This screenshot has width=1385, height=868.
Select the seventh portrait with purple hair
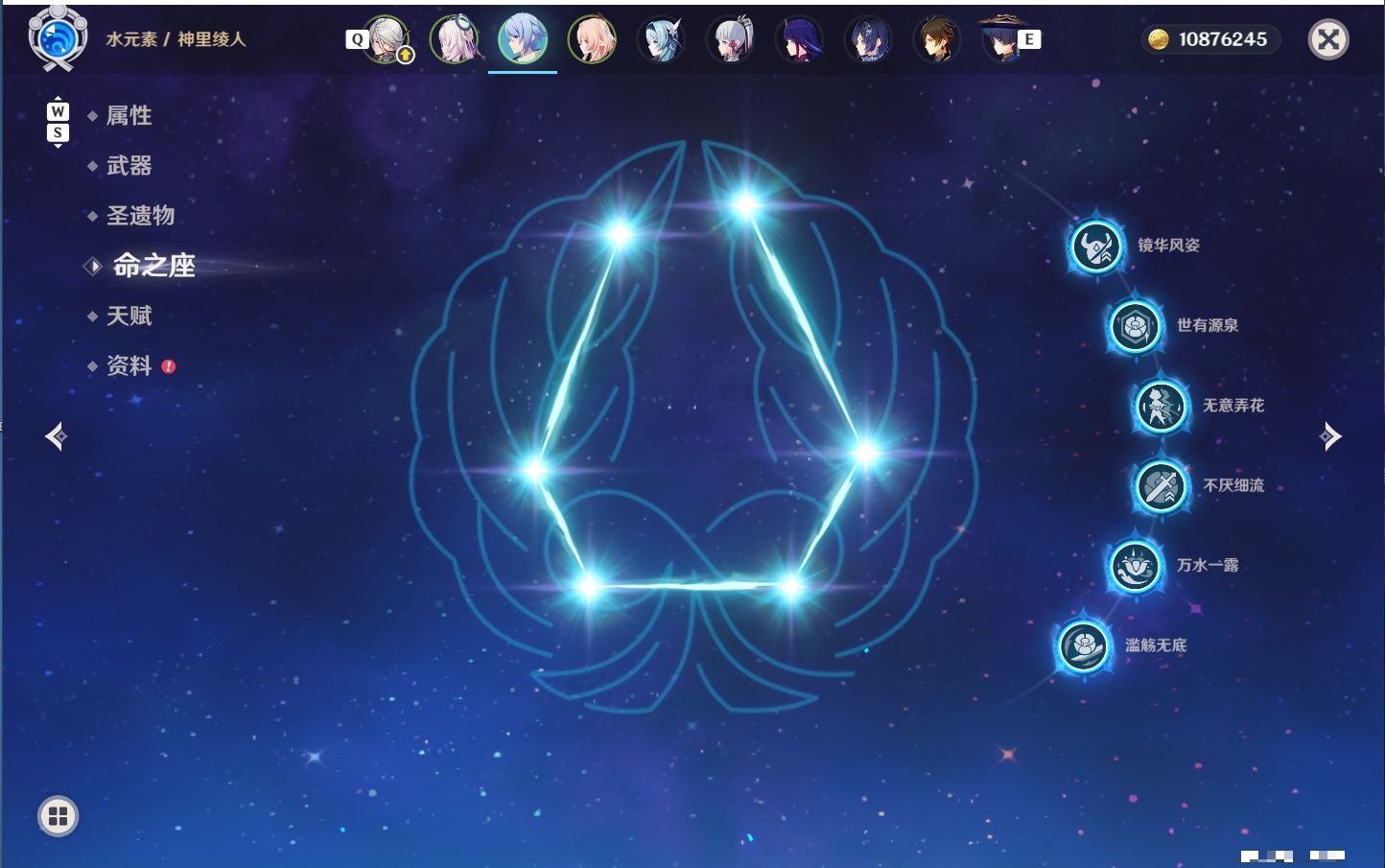click(x=799, y=39)
